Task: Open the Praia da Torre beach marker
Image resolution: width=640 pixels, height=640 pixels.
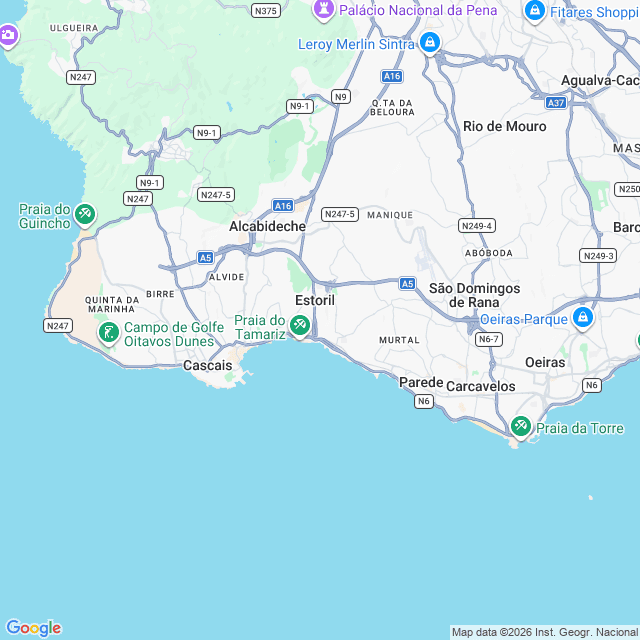Action: [x=521, y=427]
